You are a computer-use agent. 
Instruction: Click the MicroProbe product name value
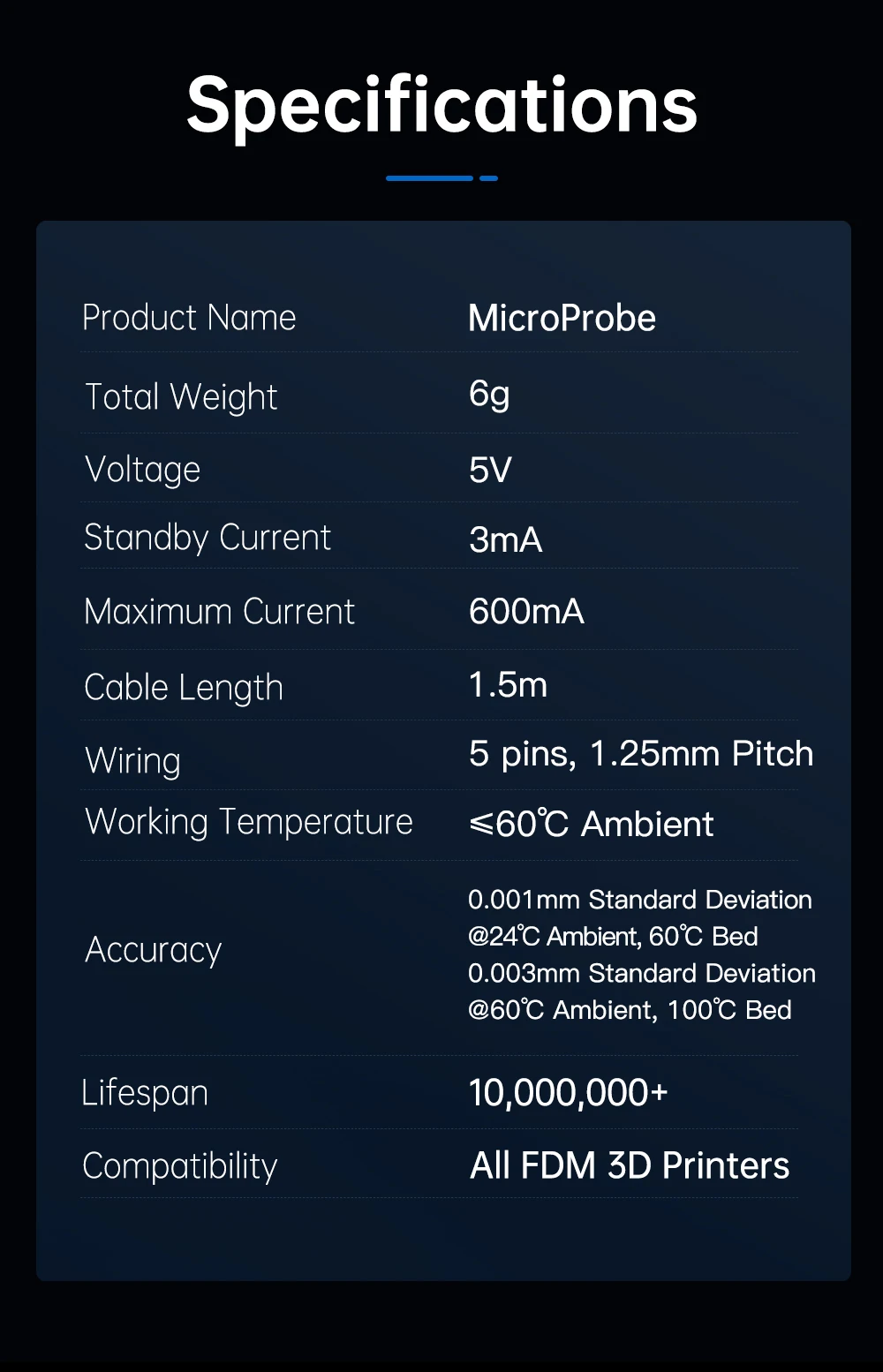coord(562,318)
